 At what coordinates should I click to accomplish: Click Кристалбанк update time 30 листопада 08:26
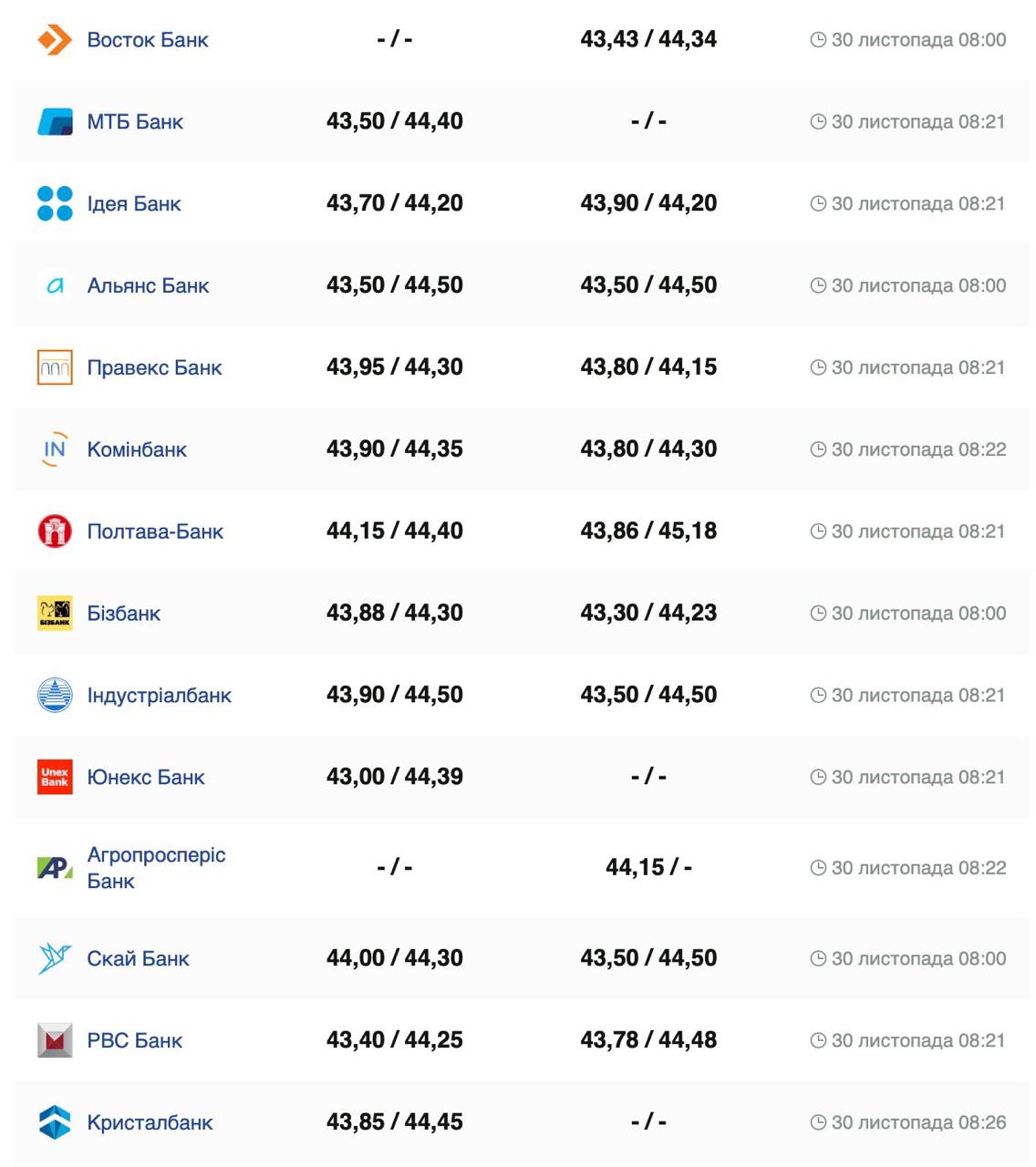click(x=918, y=1122)
